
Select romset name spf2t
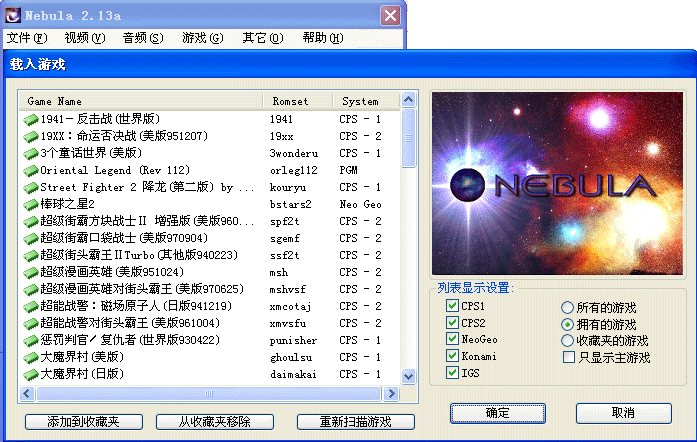tap(284, 221)
